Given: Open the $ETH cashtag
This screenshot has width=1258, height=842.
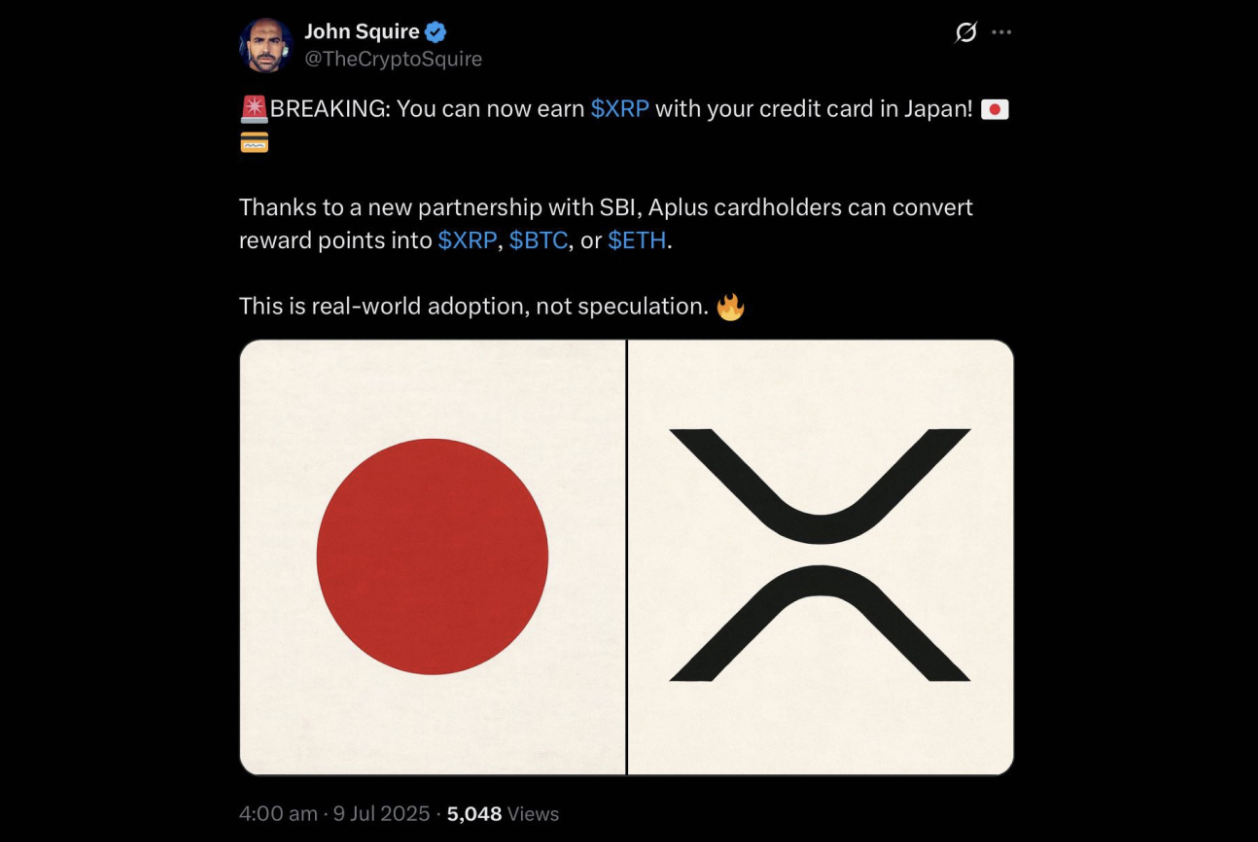Looking at the screenshot, I should click(637, 241).
